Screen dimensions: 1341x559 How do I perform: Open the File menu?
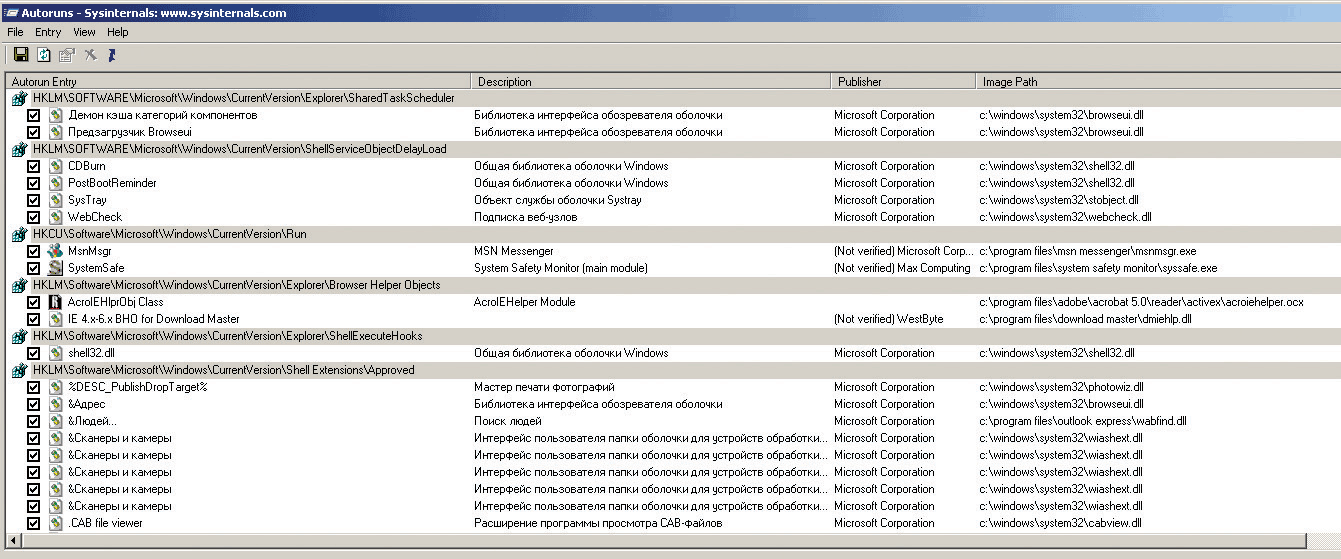point(15,32)
